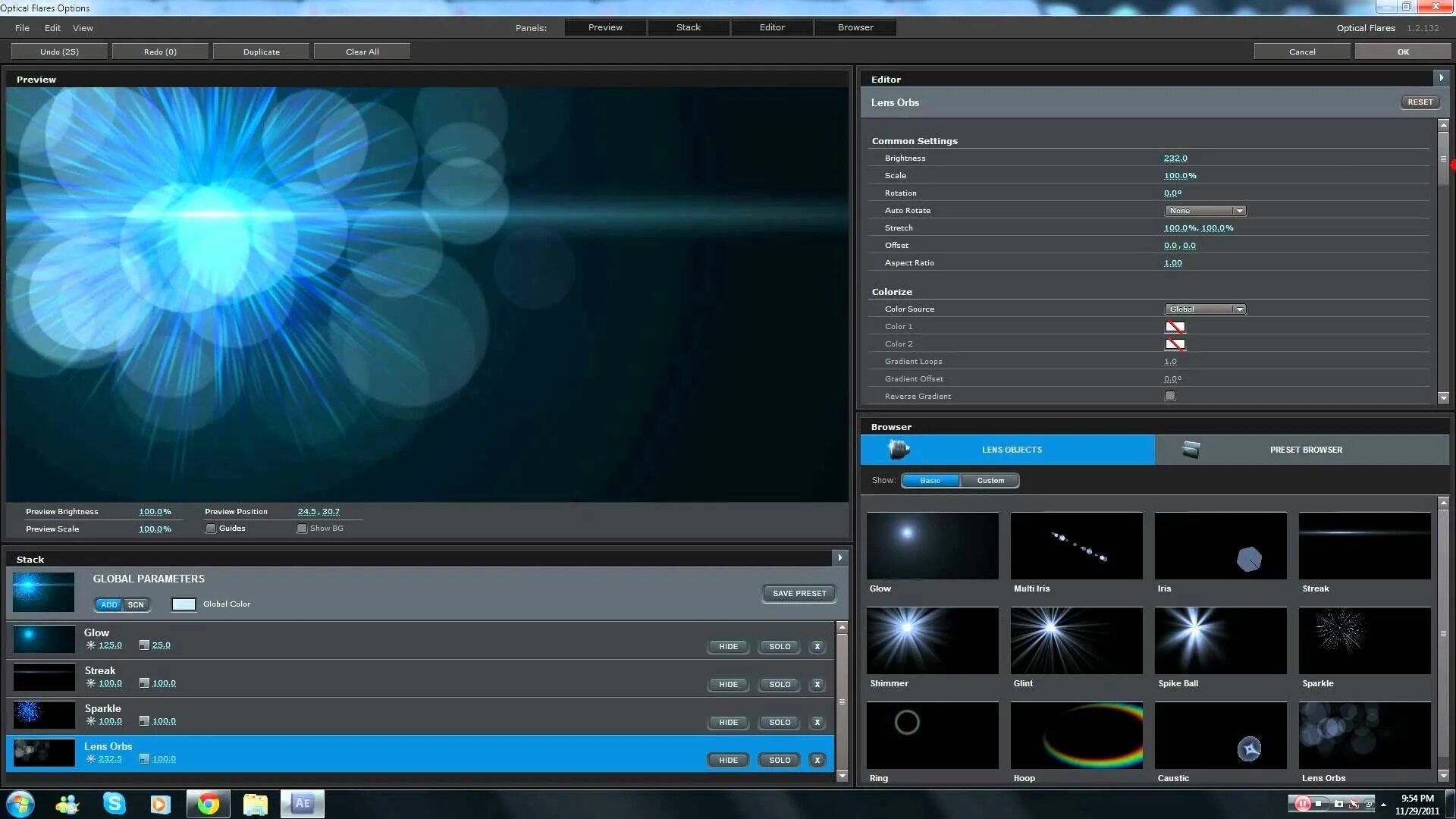The width and height of the screenshot is (1456, 819).
Task: Toggle Solo on the Sparkle layer
Action: pyautogui.click(x=779, y=721)
